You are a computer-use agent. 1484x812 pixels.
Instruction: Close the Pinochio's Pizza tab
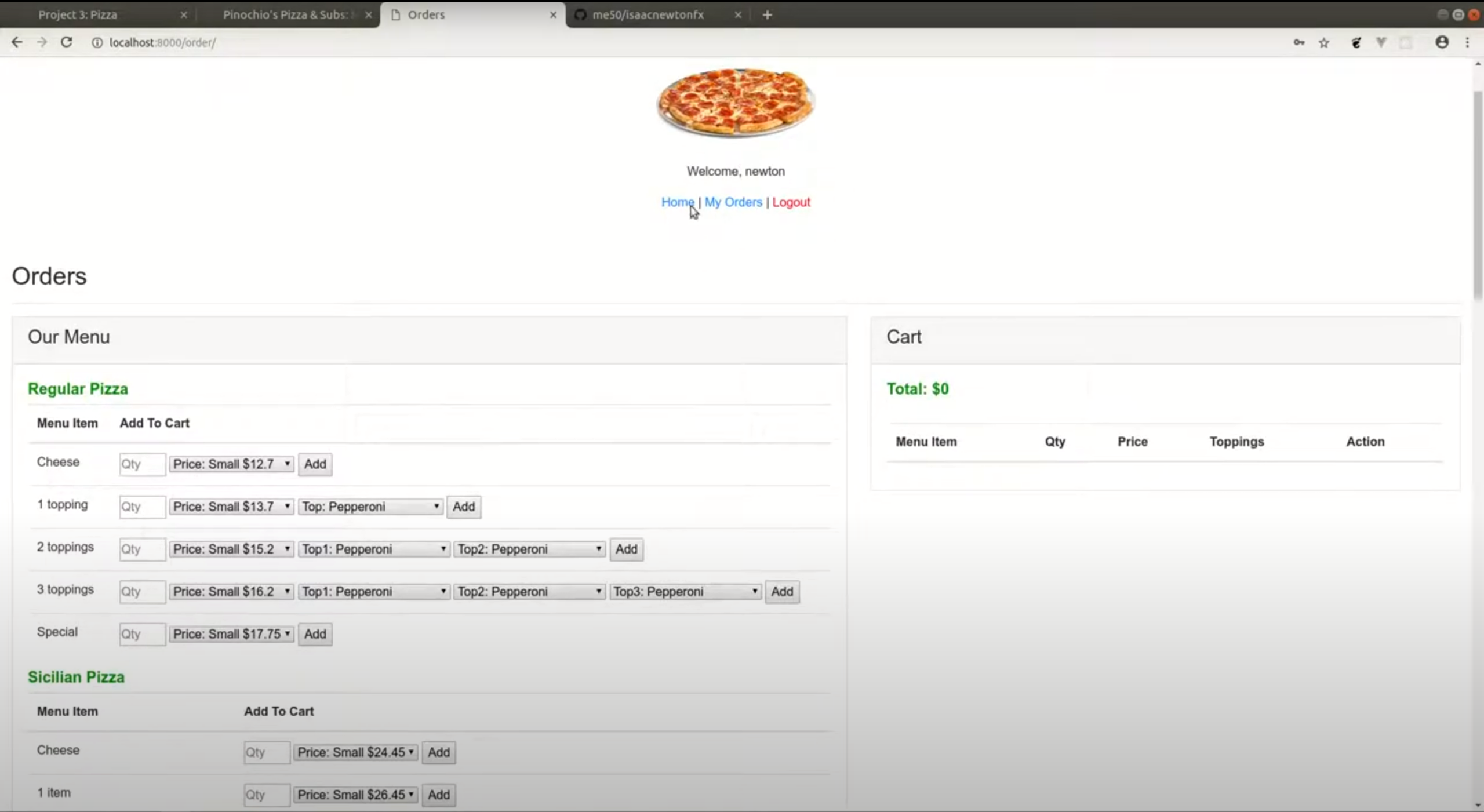pos(368,15)
